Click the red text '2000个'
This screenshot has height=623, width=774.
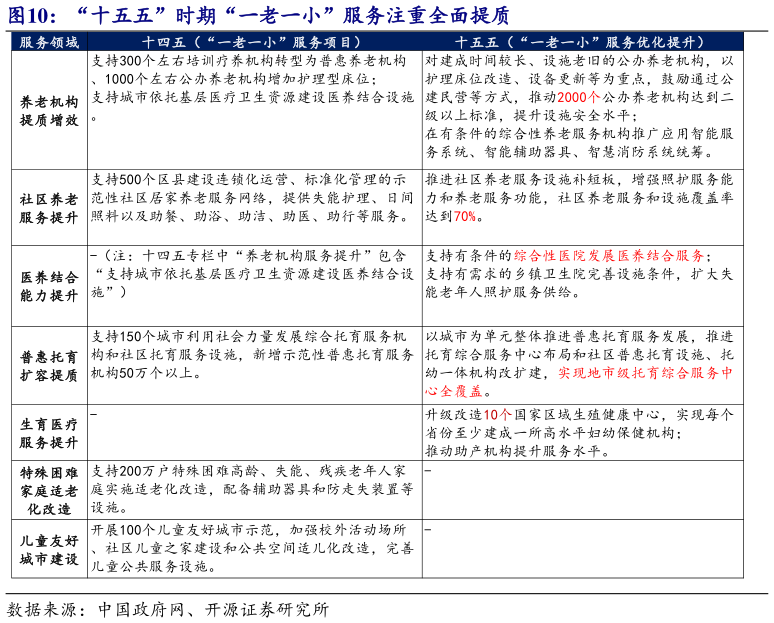(579, 97)
